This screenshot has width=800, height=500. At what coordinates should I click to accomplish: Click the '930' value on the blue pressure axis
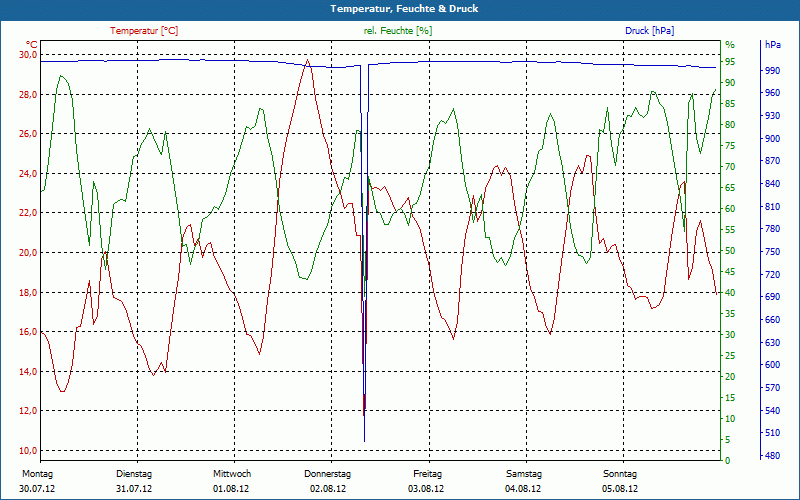[772, 116]
